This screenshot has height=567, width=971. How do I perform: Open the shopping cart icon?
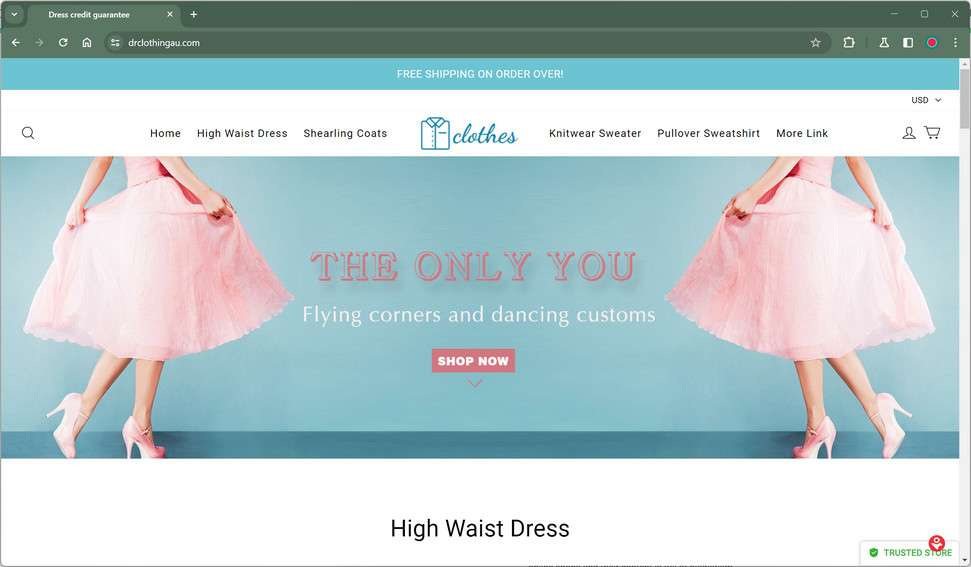(x=932, y=132)
